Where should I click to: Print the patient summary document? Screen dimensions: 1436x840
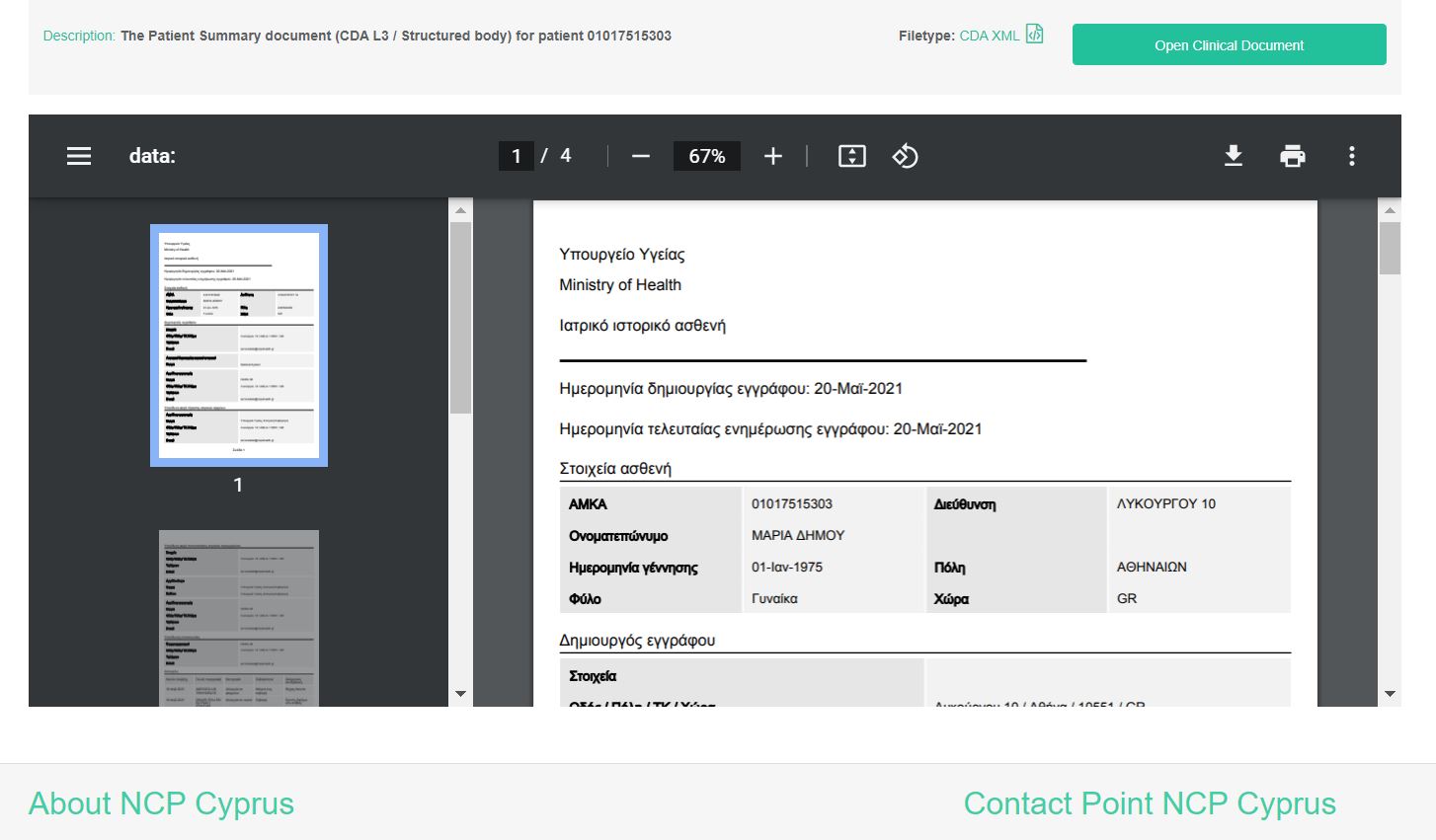click(1292, 156)
